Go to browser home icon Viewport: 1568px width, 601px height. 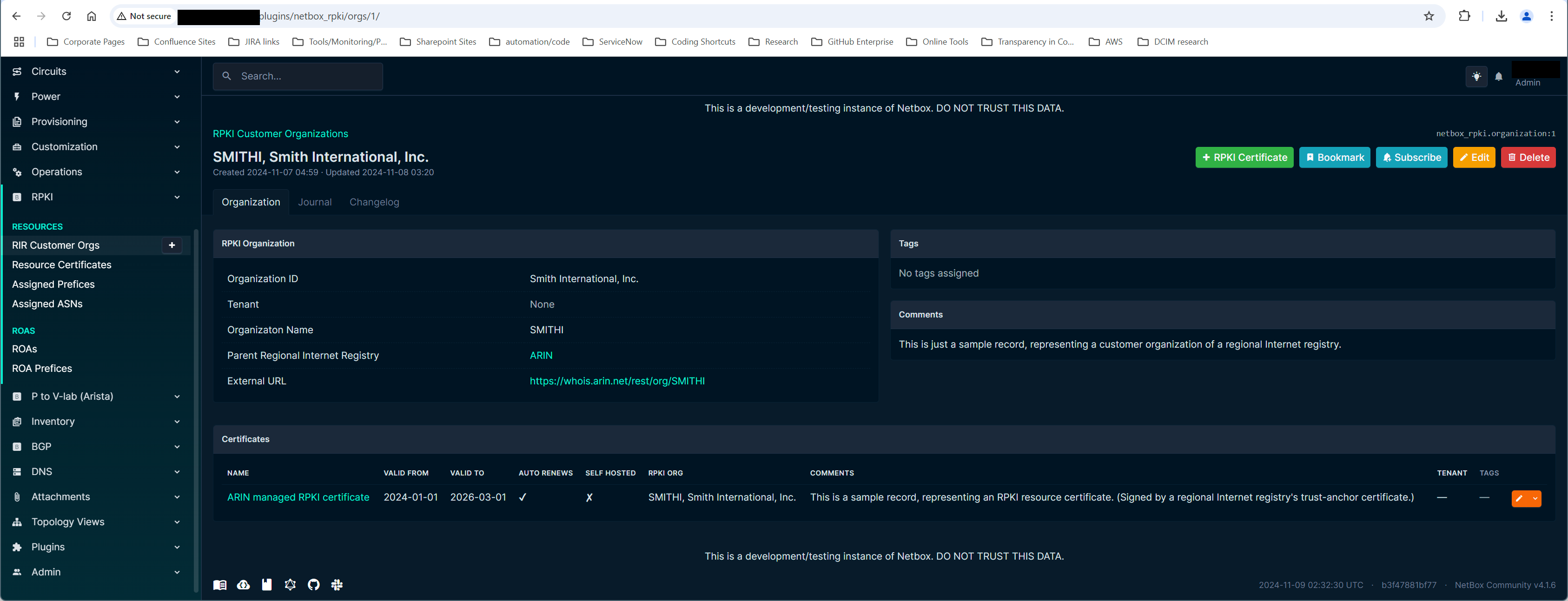click(x=91, y=16)
